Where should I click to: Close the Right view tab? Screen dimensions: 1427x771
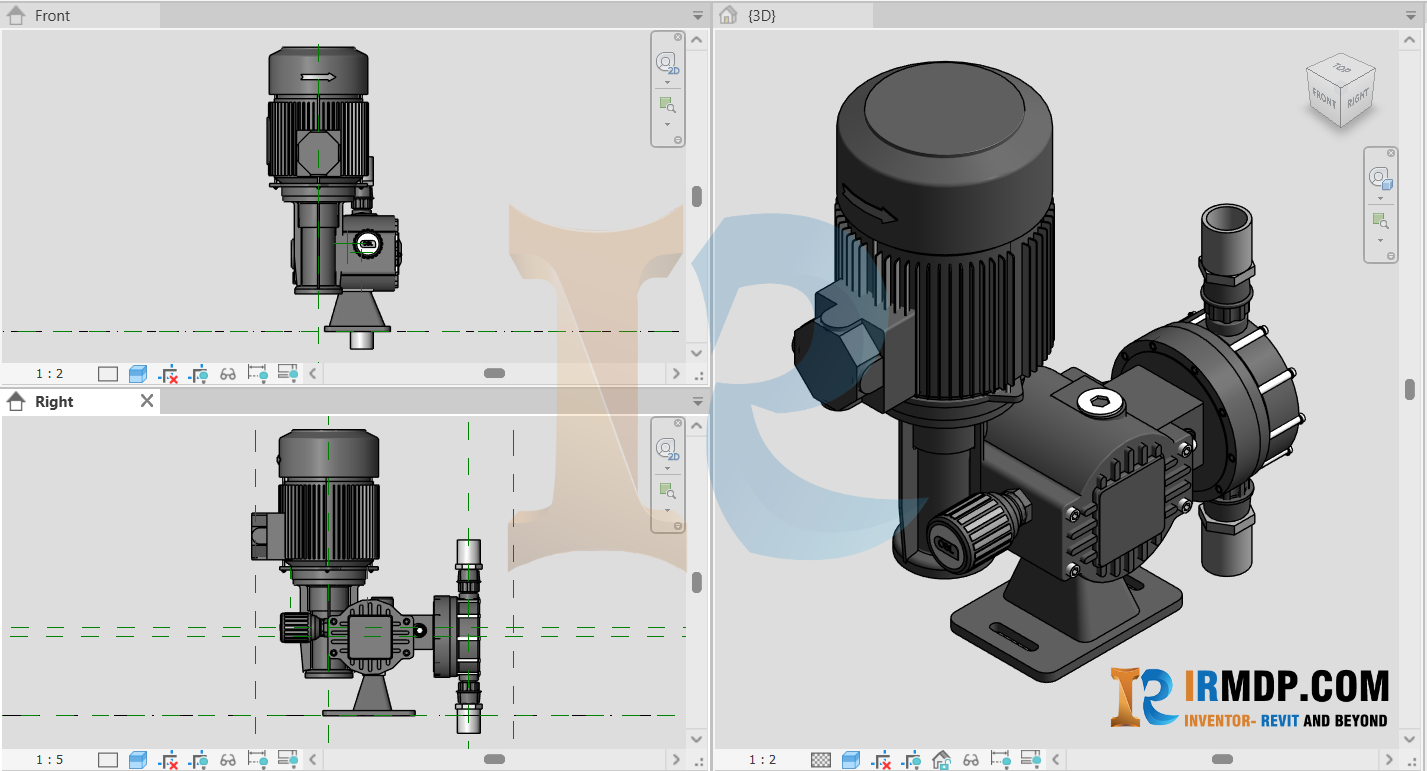coord(146,401)
